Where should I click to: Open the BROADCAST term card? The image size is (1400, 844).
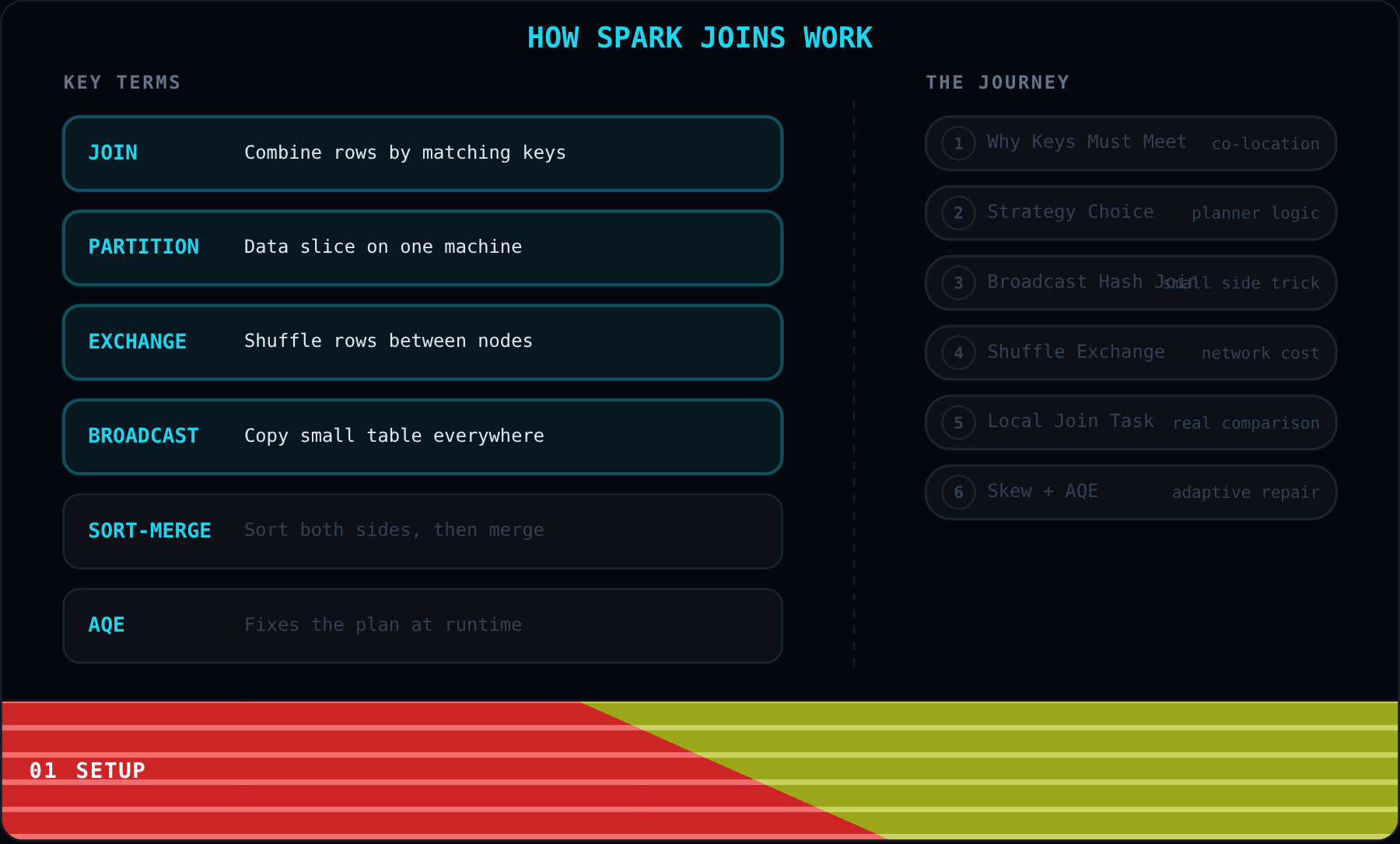tap(422, 436)
